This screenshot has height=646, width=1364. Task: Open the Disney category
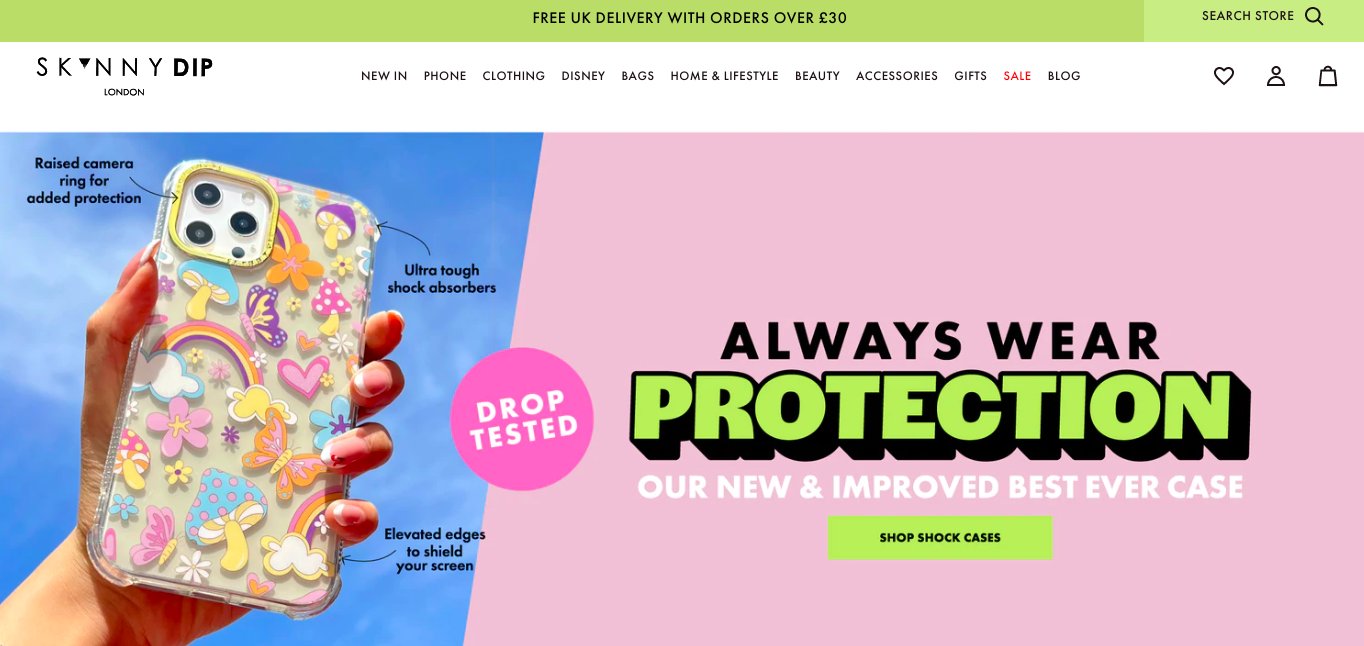coord(583,76)
